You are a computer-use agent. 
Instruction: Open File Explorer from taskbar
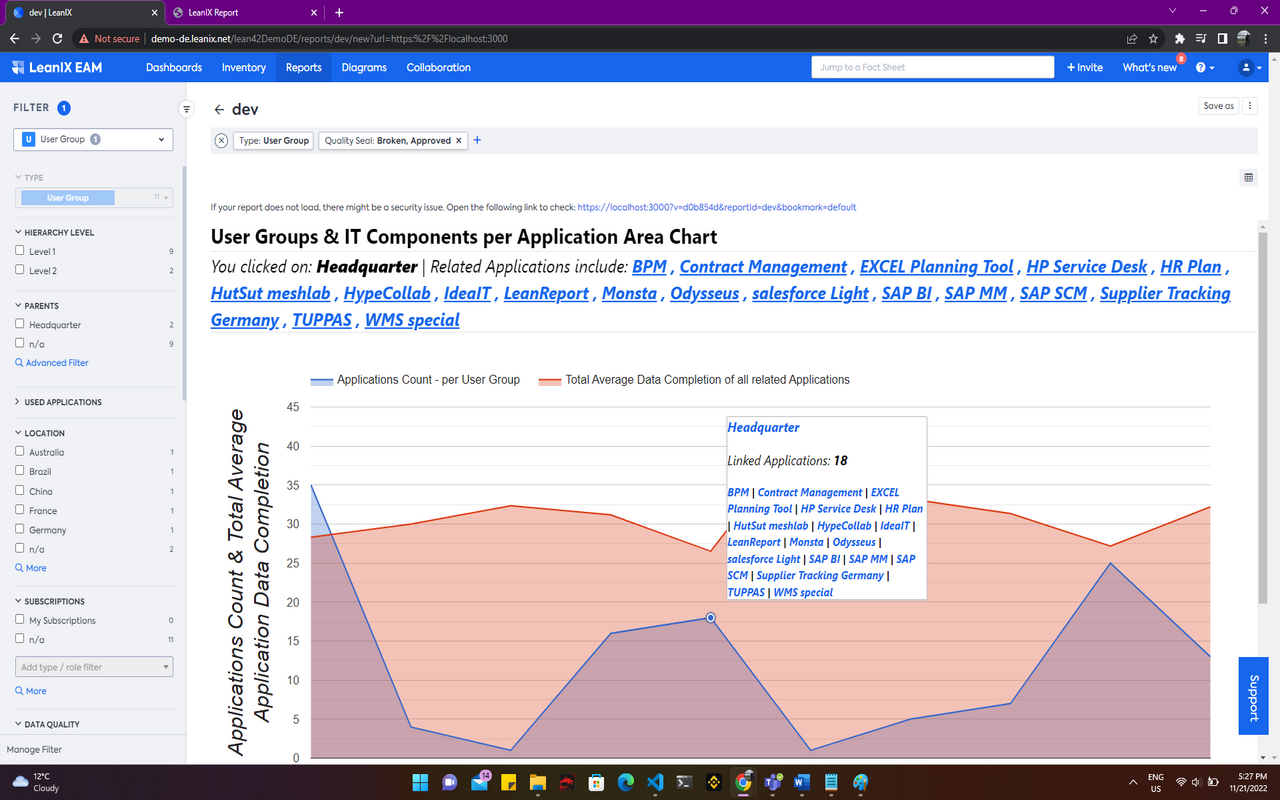point(537,782)
